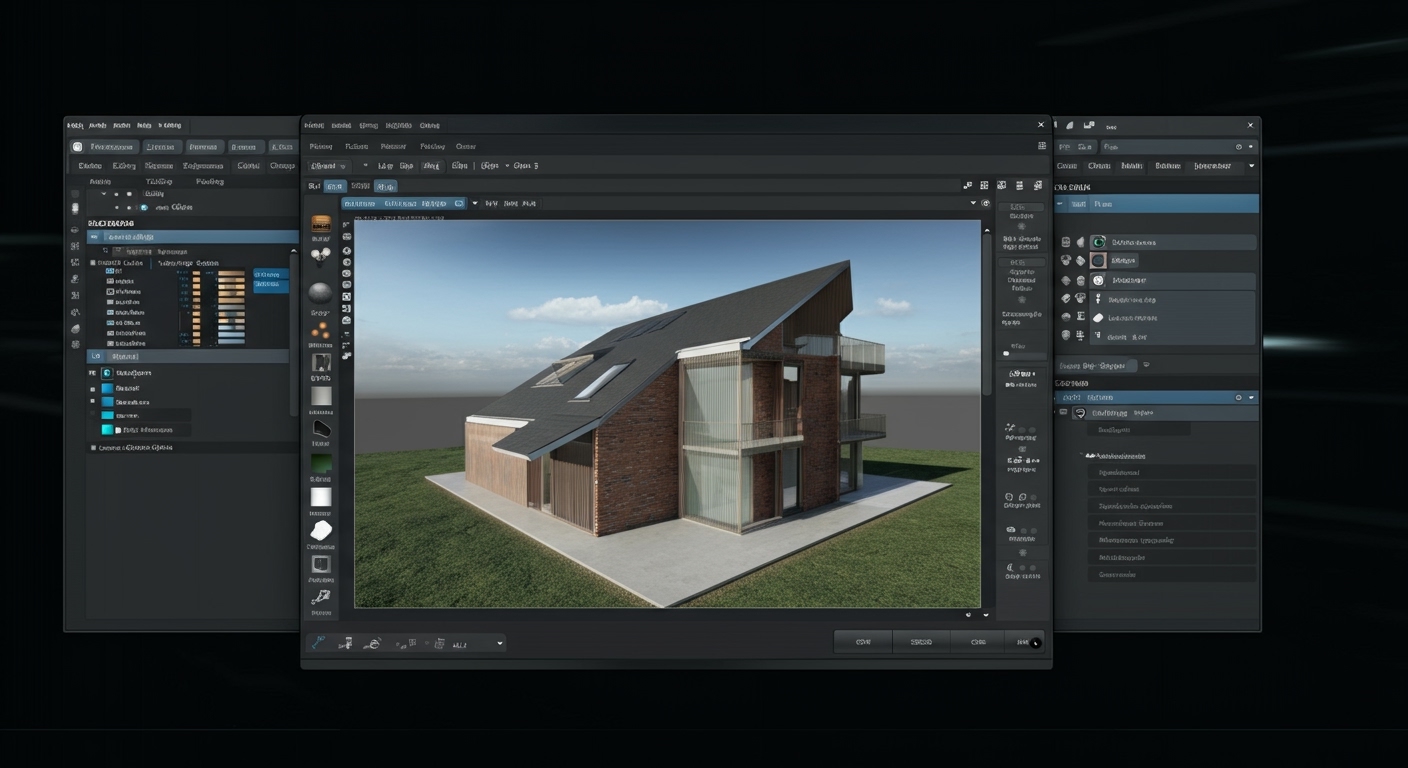The height and width of the screenshot is (768, 1408).
Task: Click the globe icon beside the first scene entry
Action: 1099,241
